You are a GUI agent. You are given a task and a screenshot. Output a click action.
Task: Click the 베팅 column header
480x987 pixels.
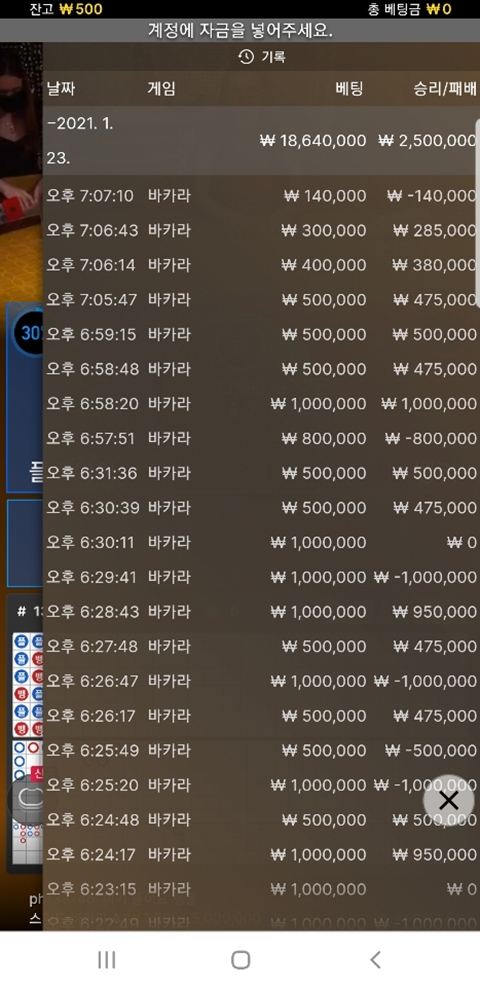click(349, 89)
